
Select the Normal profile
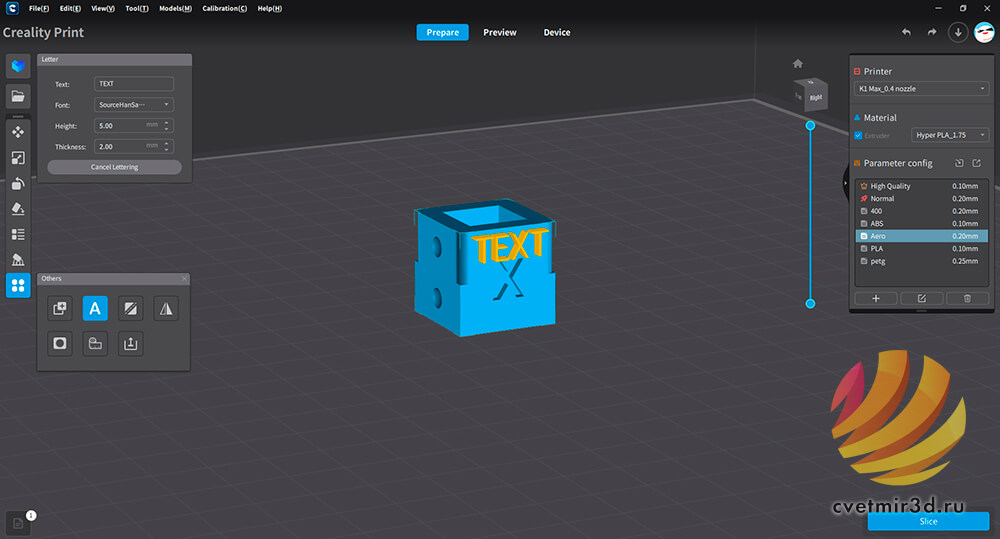click(x=922, y=198)
